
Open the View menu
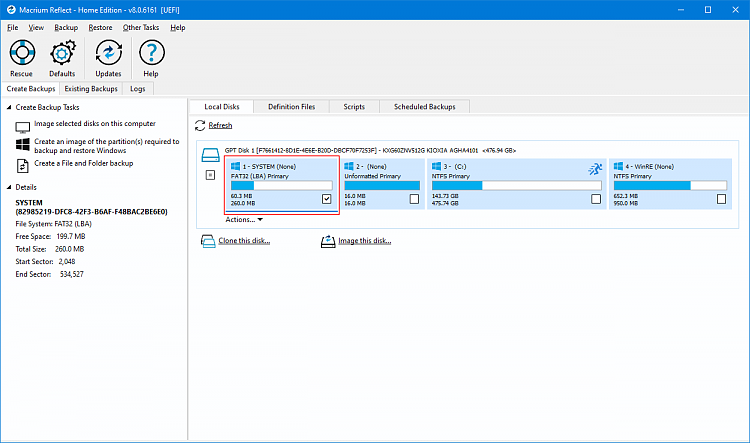pyautogui.click(x=36, y=28)
